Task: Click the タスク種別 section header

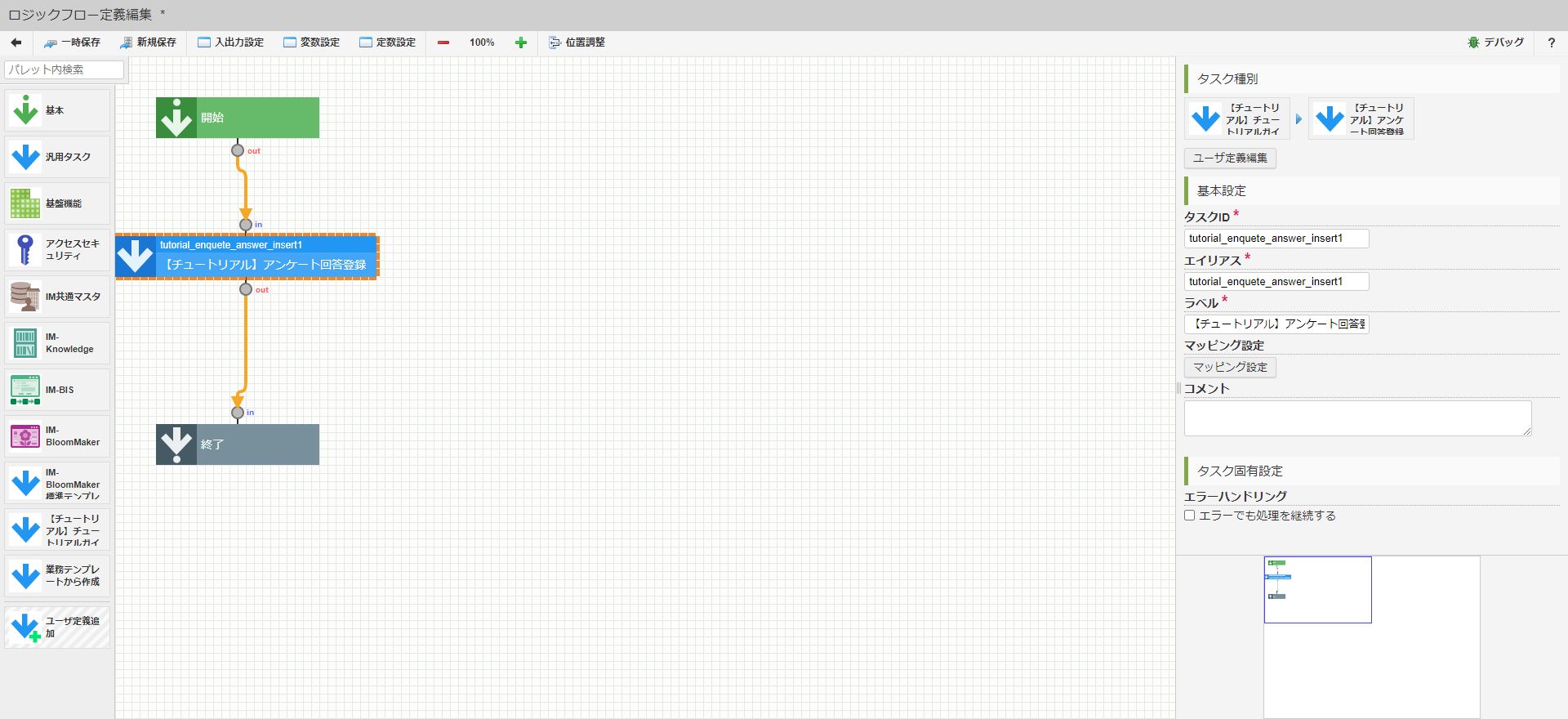Action: point(1372,79)
